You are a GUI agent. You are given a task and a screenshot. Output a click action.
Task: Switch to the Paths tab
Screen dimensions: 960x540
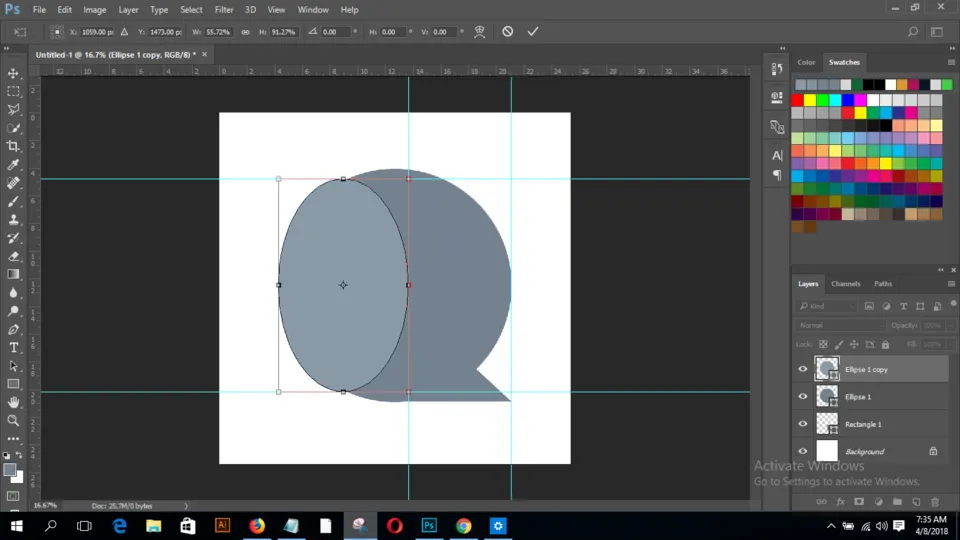tap(883, 284)
